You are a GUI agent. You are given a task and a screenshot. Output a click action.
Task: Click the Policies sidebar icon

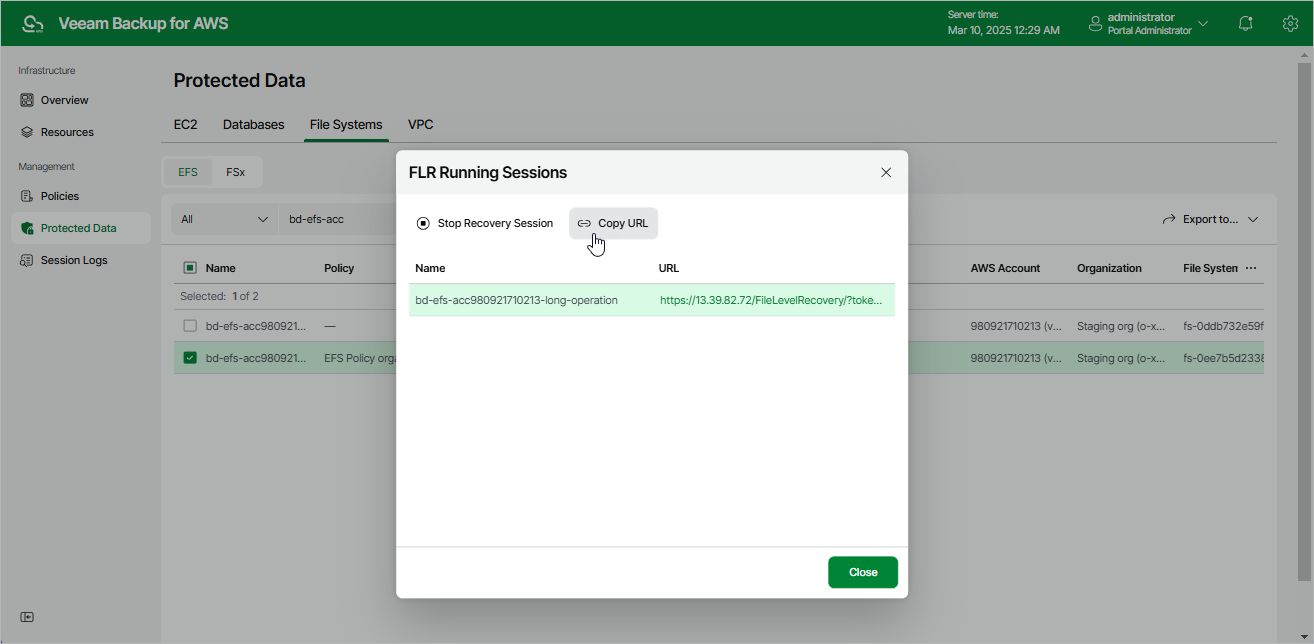coord(27,196)
